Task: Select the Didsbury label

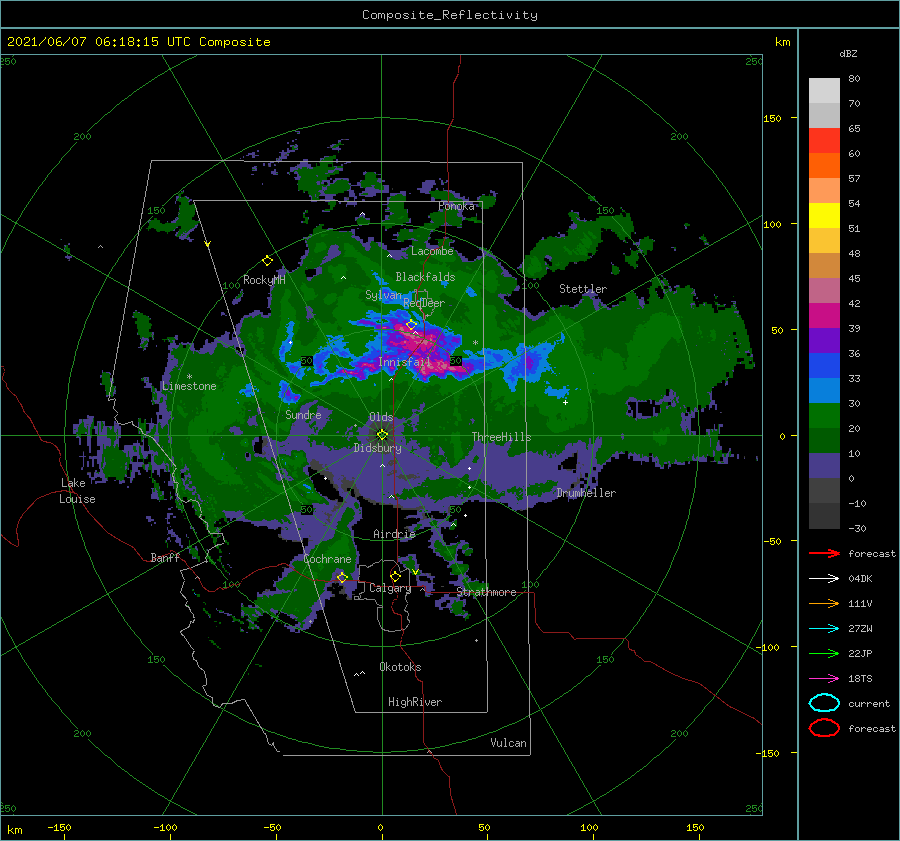Action: pyautogui.click(x=377, y=448)
